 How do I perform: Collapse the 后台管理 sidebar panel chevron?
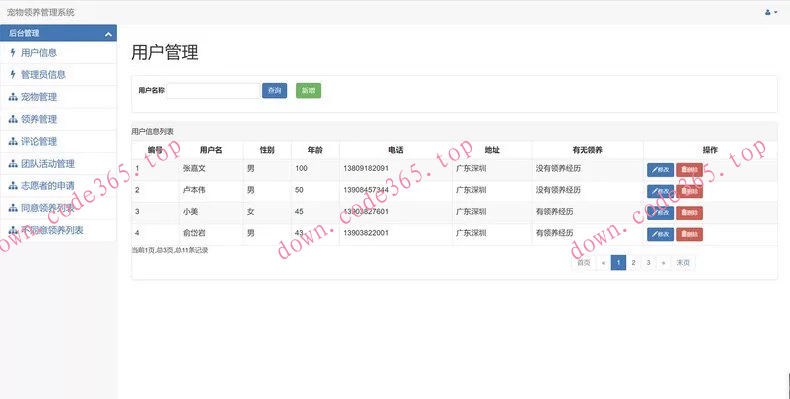(x=108, y=34)
